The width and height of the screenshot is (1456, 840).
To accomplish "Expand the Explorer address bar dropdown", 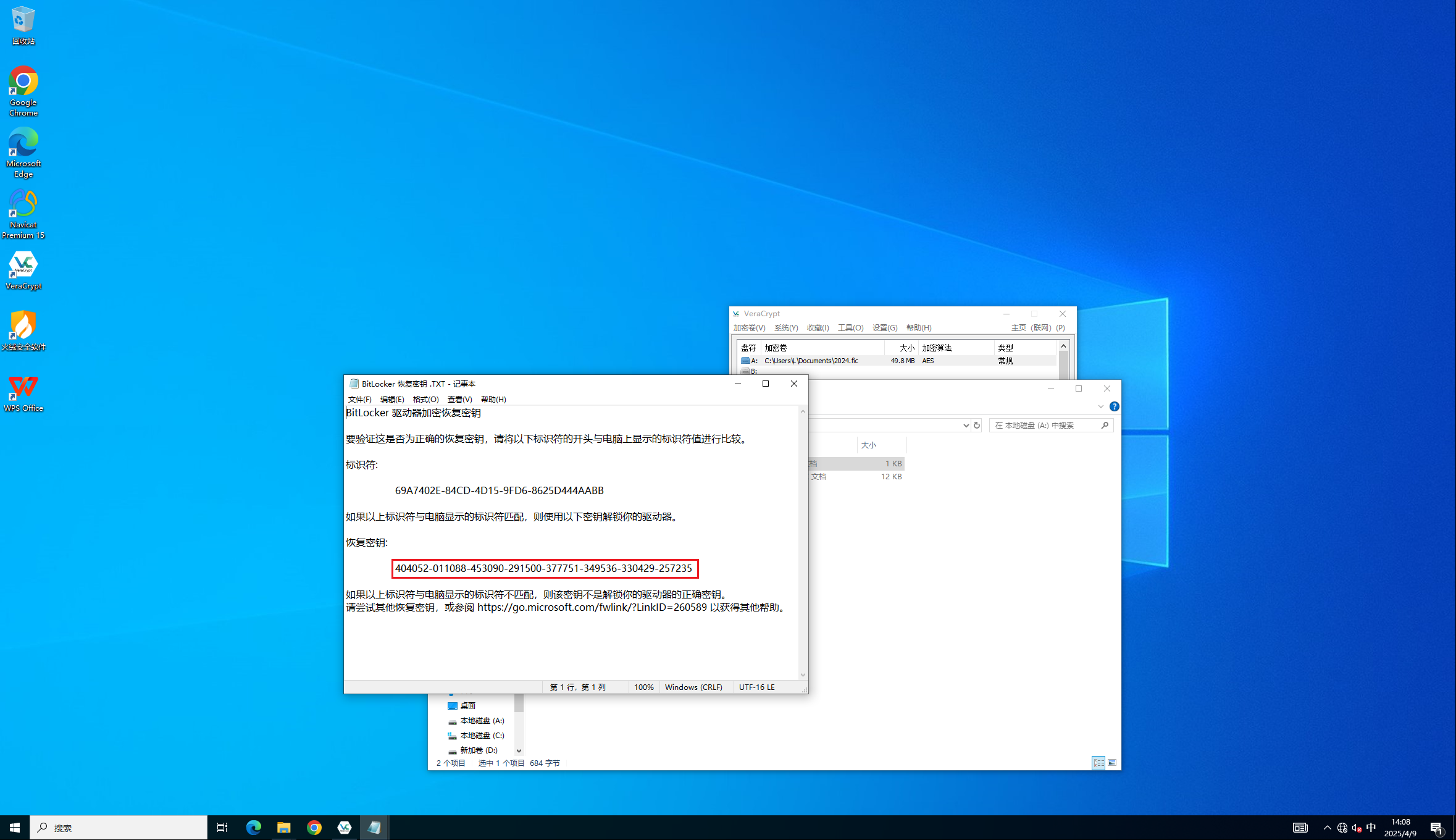I will (966, 425).
